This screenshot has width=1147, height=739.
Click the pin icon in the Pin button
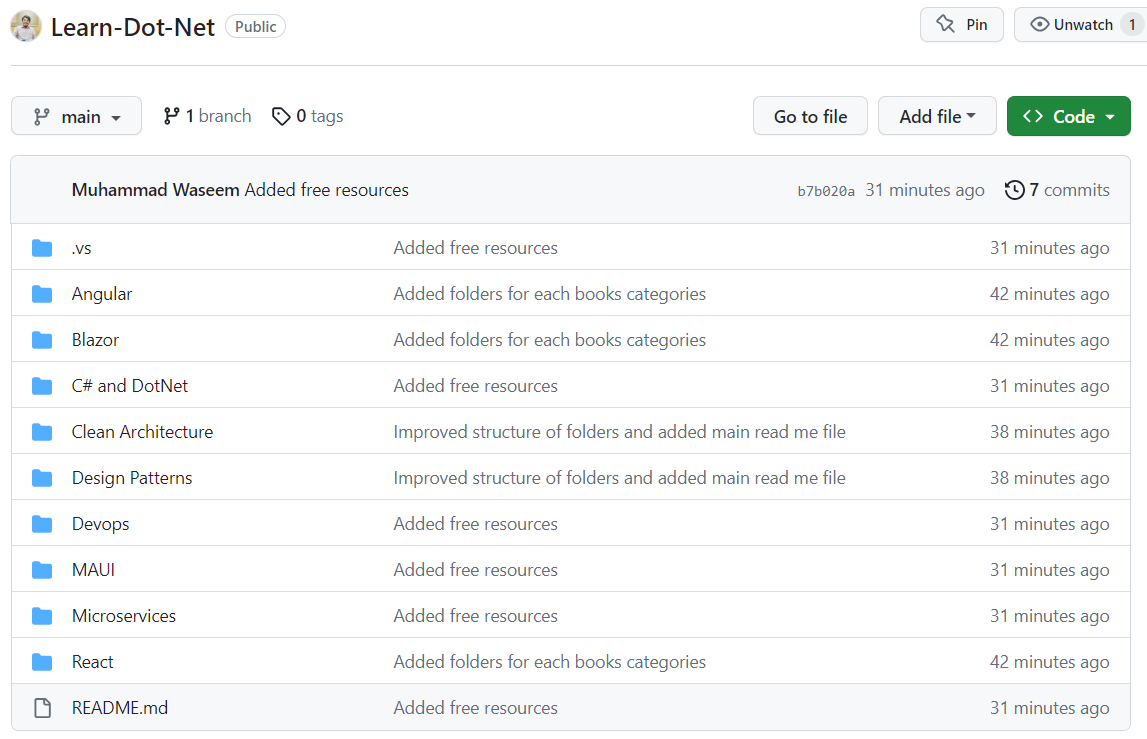pos(945,24)
